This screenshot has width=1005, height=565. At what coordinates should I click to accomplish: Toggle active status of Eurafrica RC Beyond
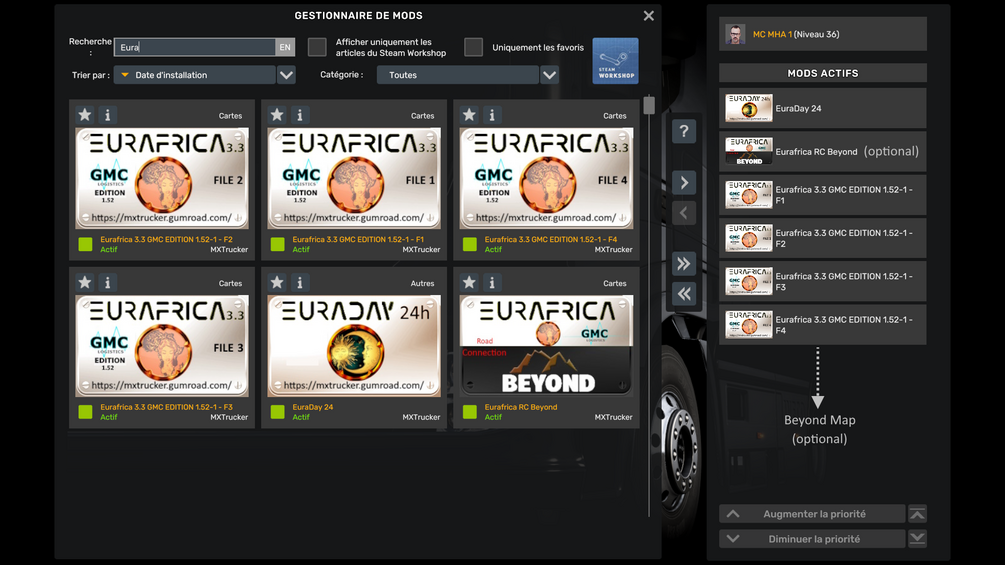pos(470,412)
